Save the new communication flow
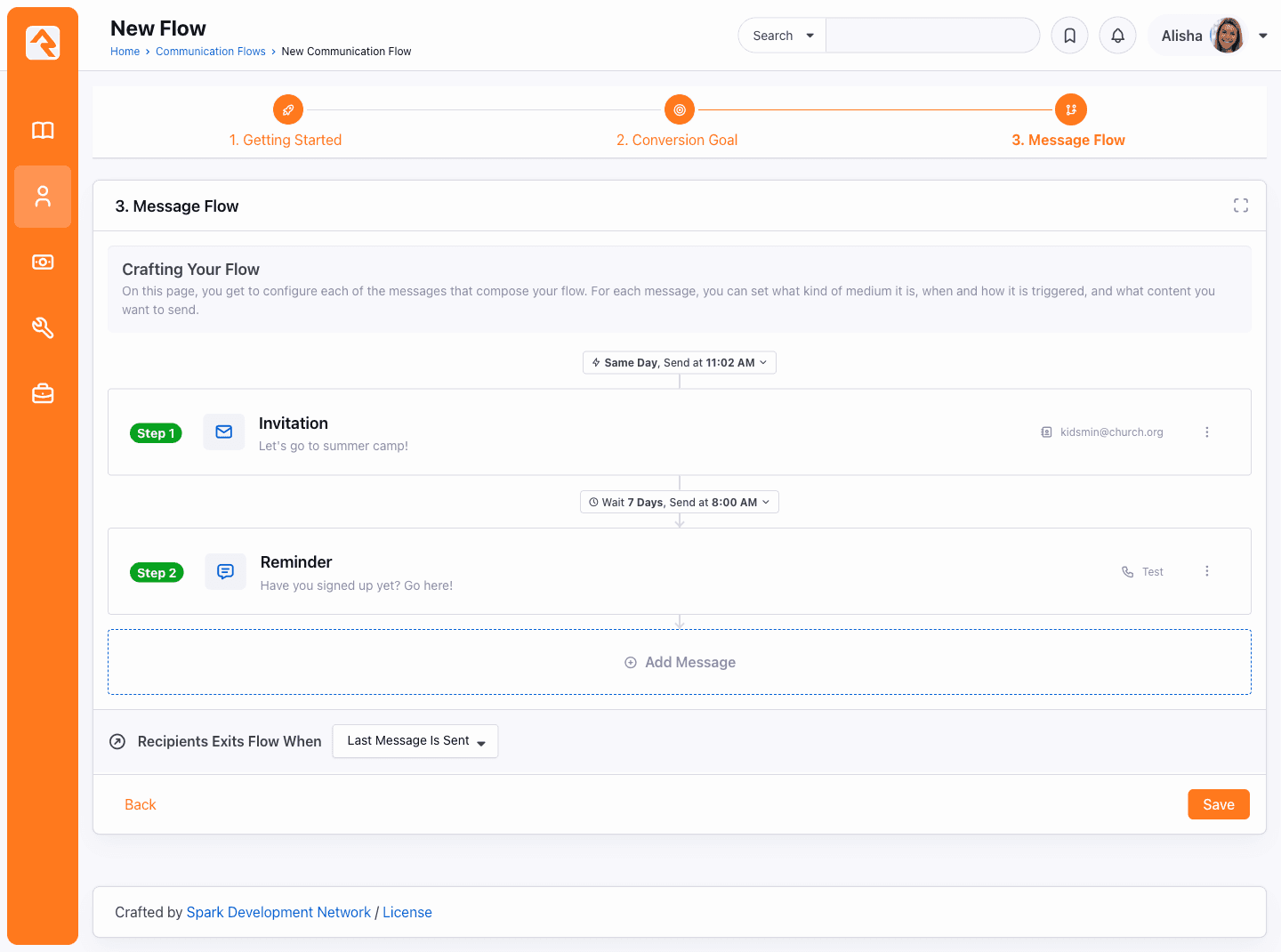Viewport: 1281px width, 952px height. 1219,803
